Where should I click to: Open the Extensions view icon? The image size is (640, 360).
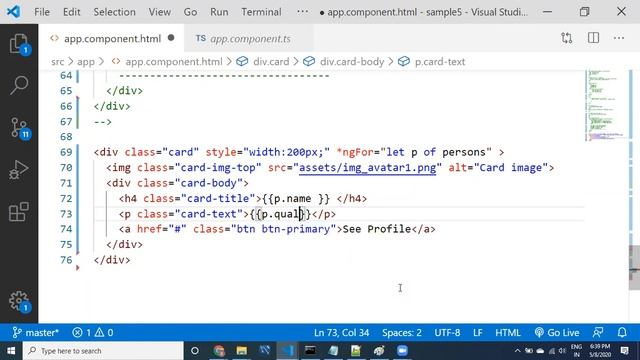pos(19,212)
